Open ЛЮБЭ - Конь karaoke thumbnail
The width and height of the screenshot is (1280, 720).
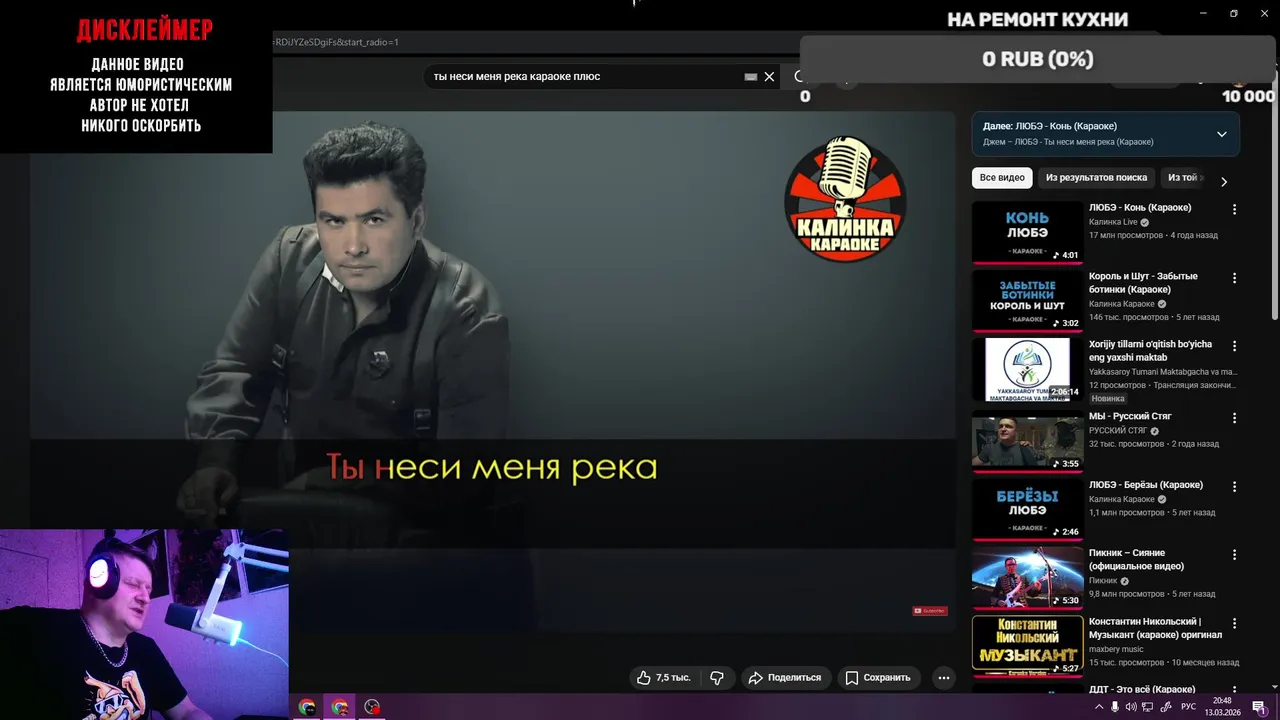(x=1027, y=232)
